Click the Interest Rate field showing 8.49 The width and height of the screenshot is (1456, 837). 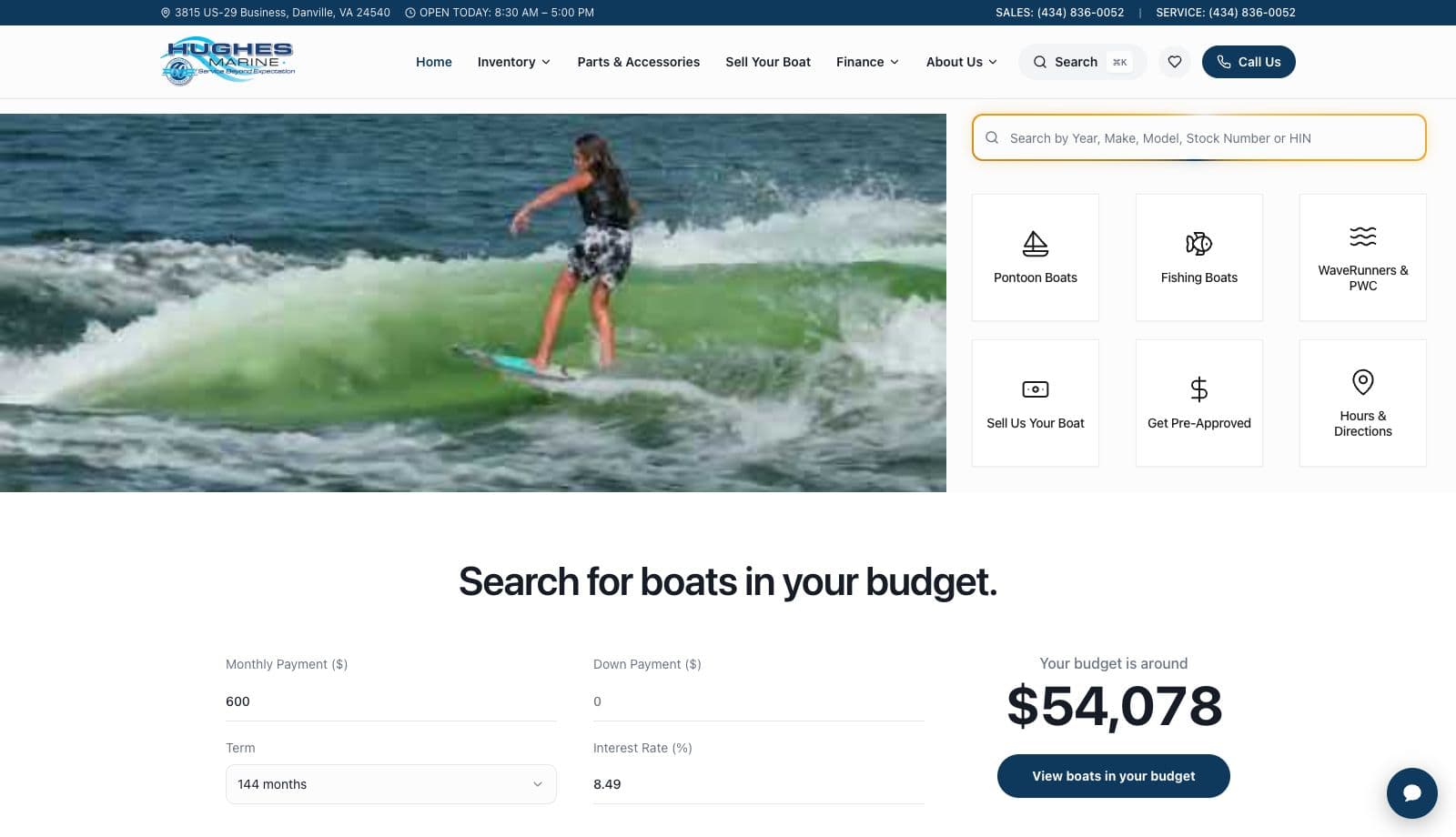(759, 784)
